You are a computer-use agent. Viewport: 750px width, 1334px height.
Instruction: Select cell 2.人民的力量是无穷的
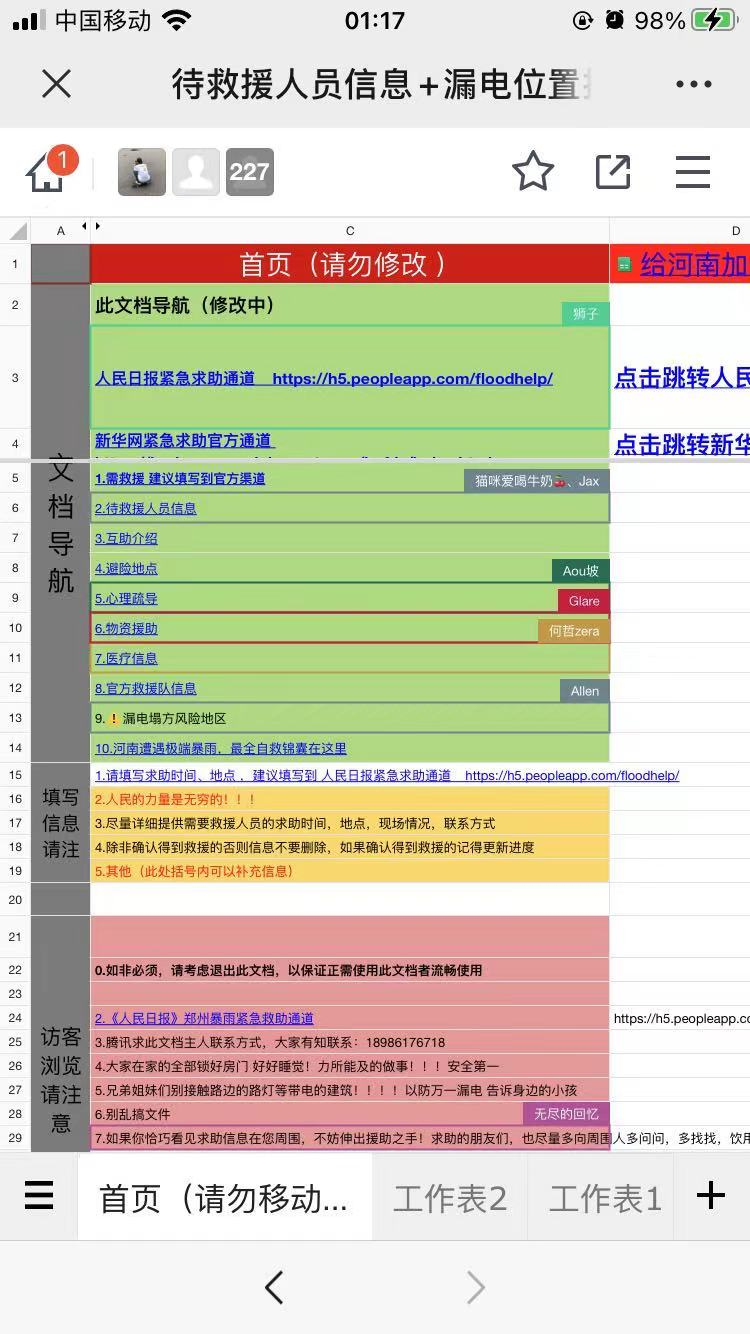point(350,799)
